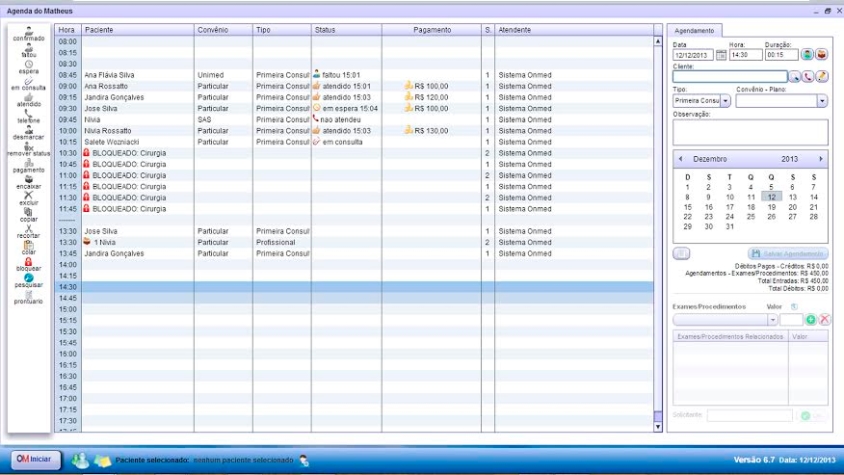This screenshot has width=844, height=475.
Task: Switch to the Agendamento tab
Action: point(694,31)
